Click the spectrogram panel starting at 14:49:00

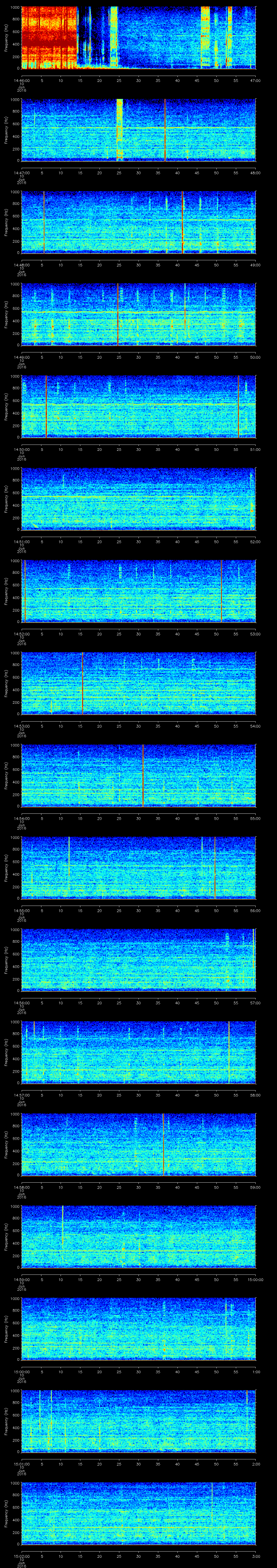pos(138,314)
